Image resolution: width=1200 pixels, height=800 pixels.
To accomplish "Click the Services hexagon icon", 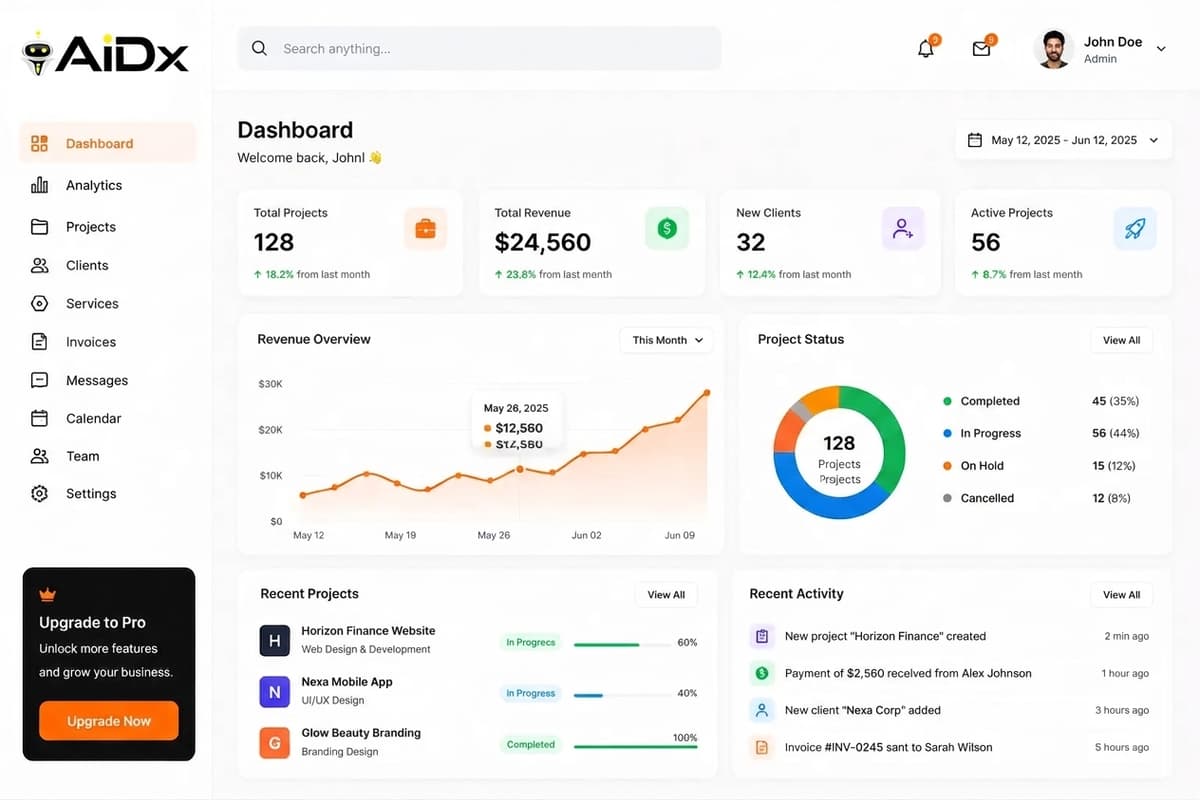I will click(x=40, y=303).
